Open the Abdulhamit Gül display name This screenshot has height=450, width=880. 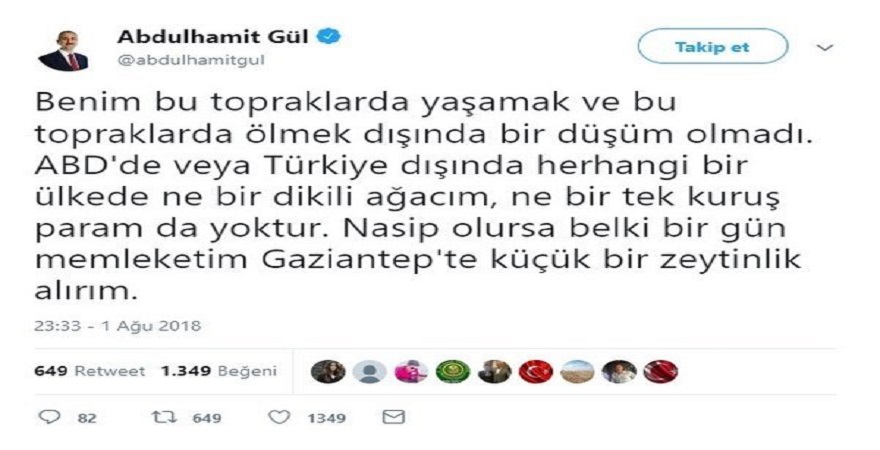coord(213,37)
